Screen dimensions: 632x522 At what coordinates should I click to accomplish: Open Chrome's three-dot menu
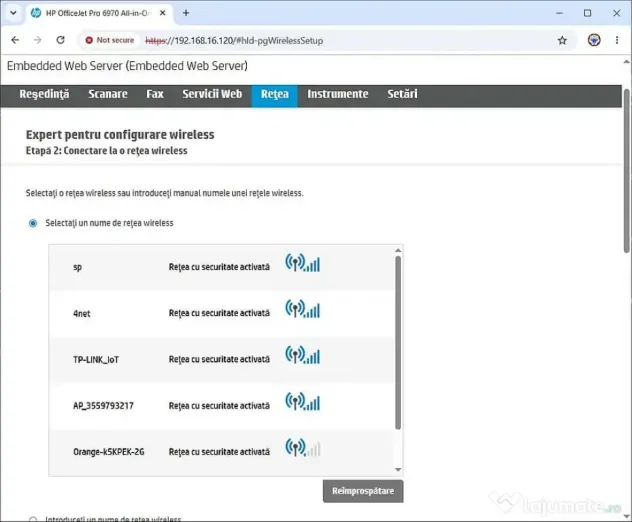coord(617,40)
